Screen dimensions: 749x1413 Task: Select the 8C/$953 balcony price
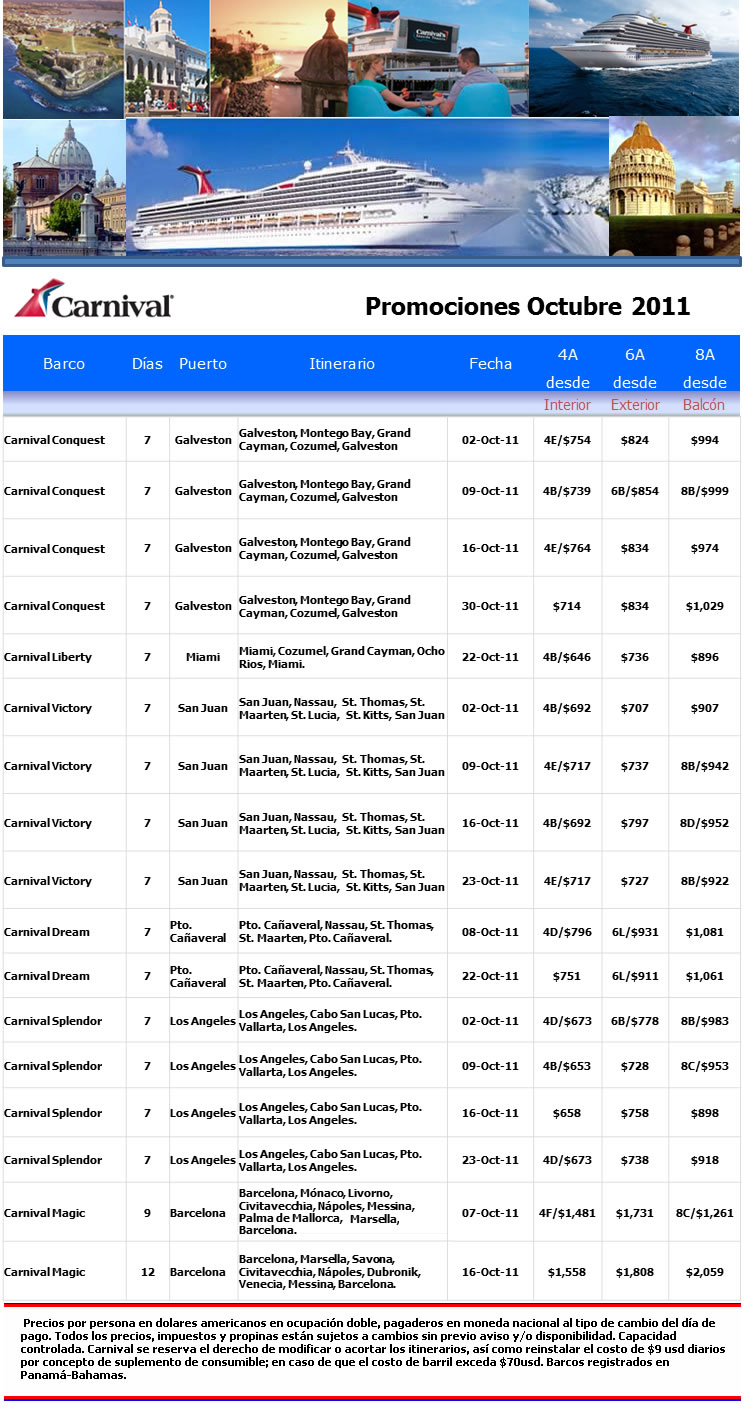click(x=705, y=1066)
